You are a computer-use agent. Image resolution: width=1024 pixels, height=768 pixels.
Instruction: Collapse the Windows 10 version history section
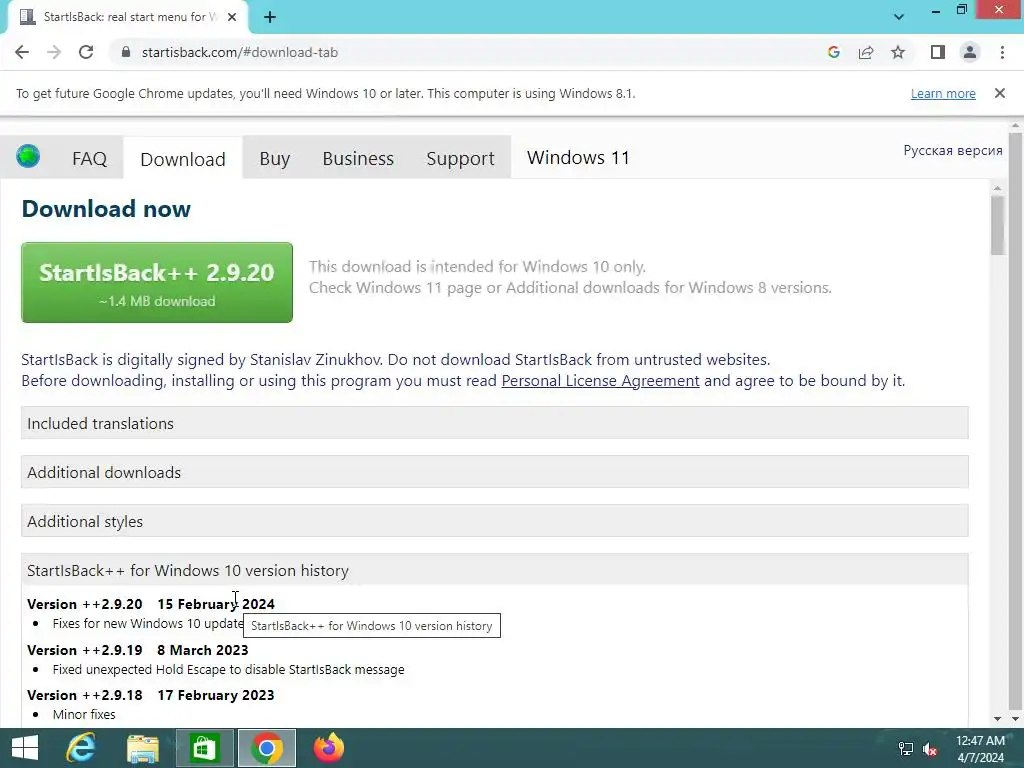click(494, 570)
